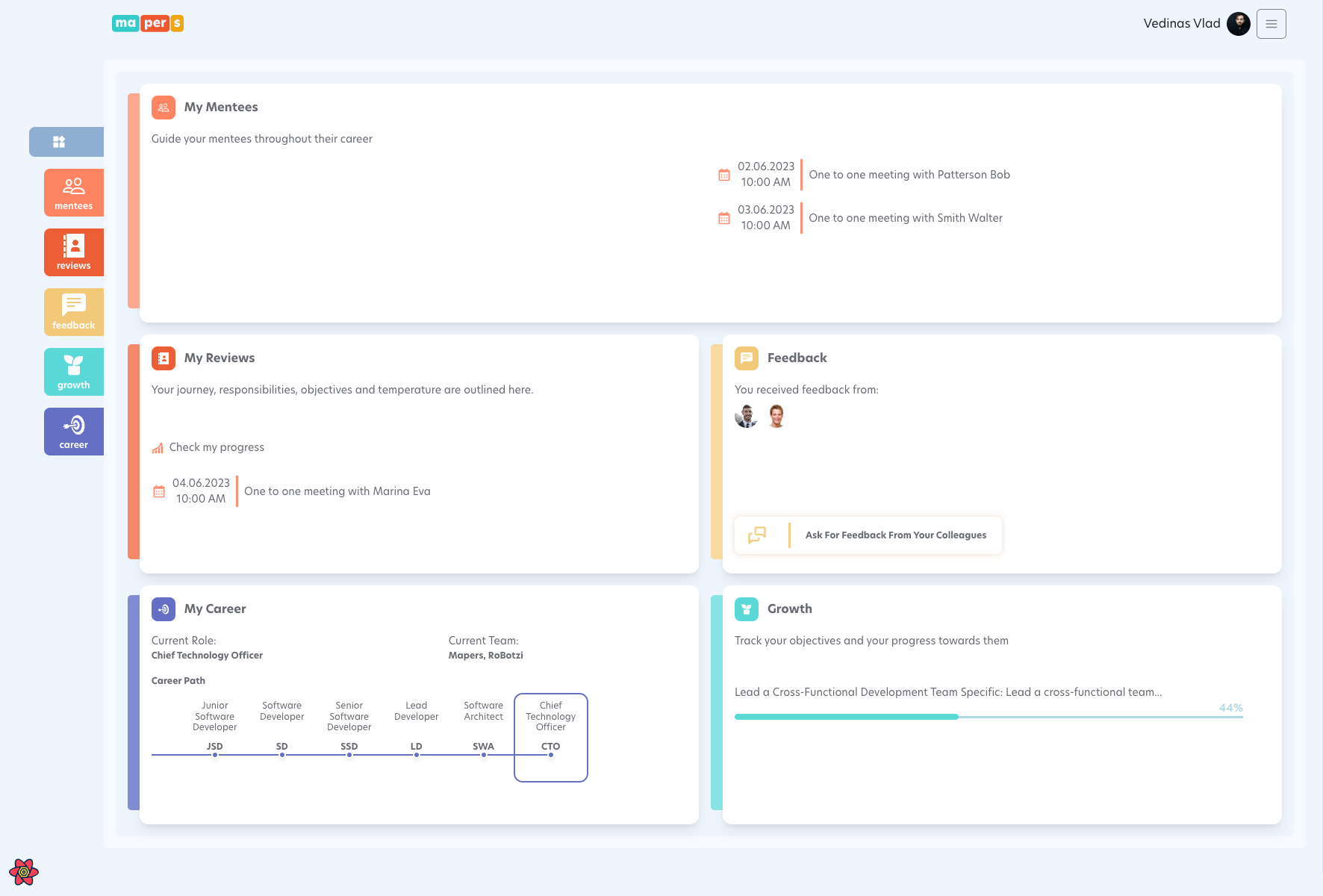Click the 44% objective progress bar
The height and width of the screenshot is (896, 1323).
989,716
